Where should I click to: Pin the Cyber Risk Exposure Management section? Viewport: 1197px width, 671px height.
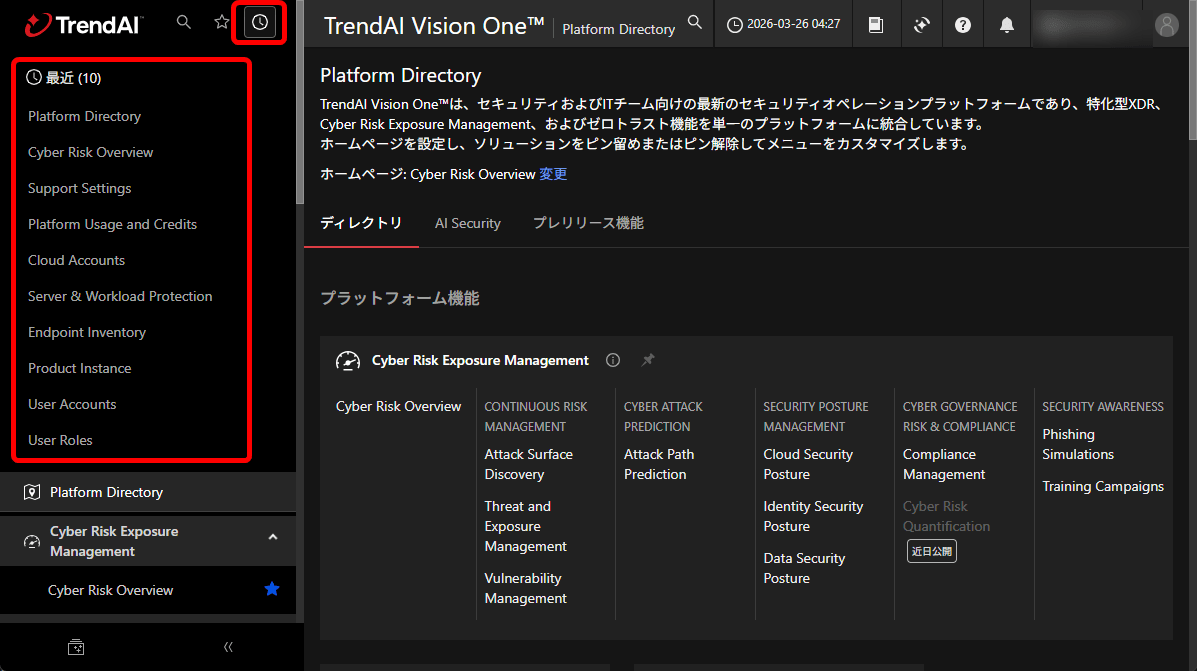(x=647, y=360)
